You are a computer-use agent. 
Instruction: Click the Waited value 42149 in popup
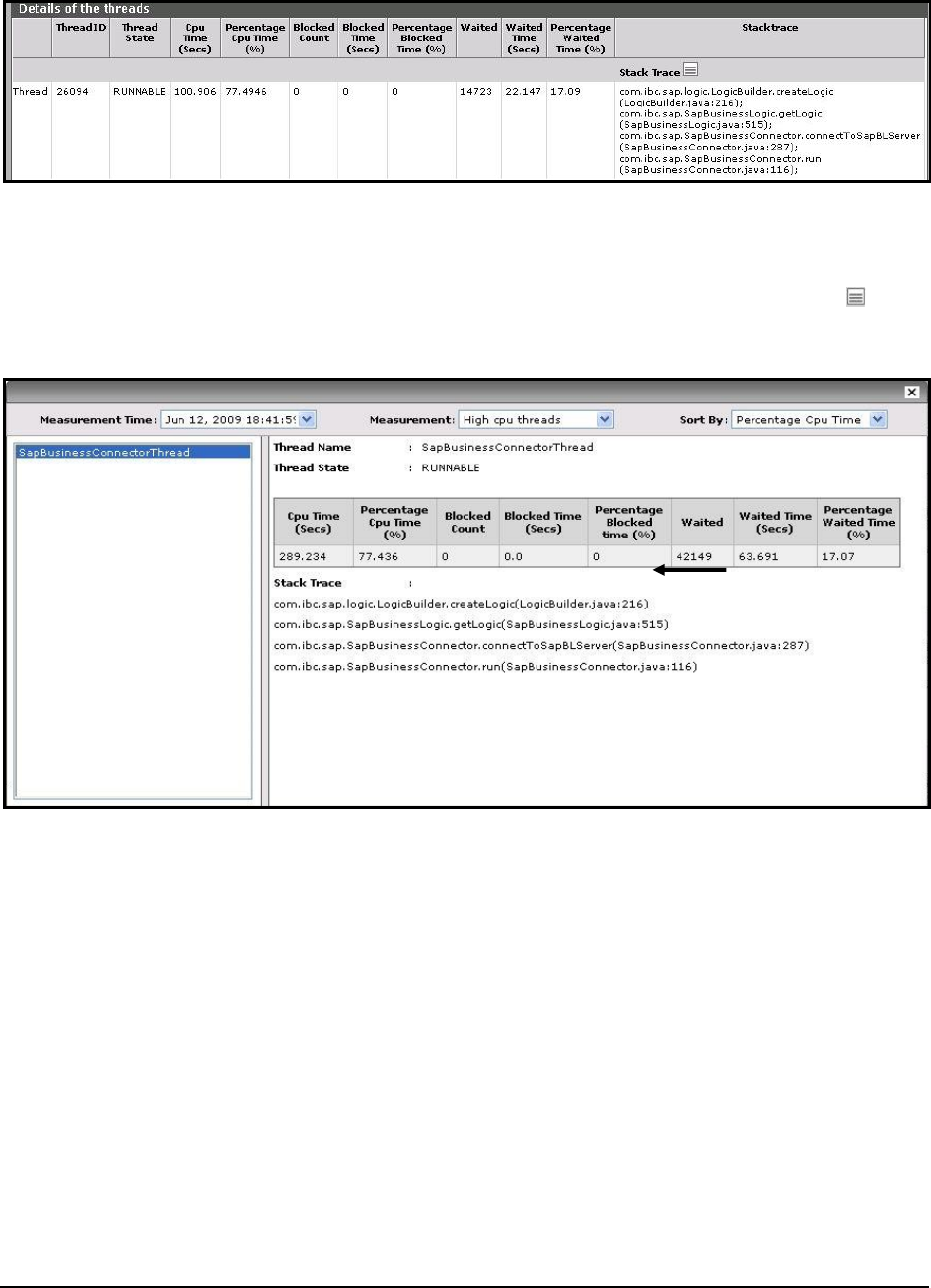click(x=694, y=557)
